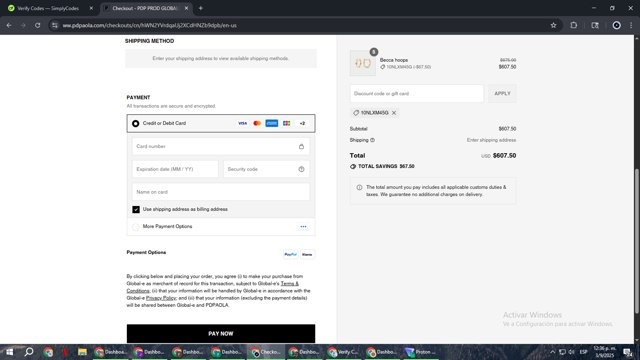
Task: Click the Total $607.50 amount
Action: (x=504, y=156)
